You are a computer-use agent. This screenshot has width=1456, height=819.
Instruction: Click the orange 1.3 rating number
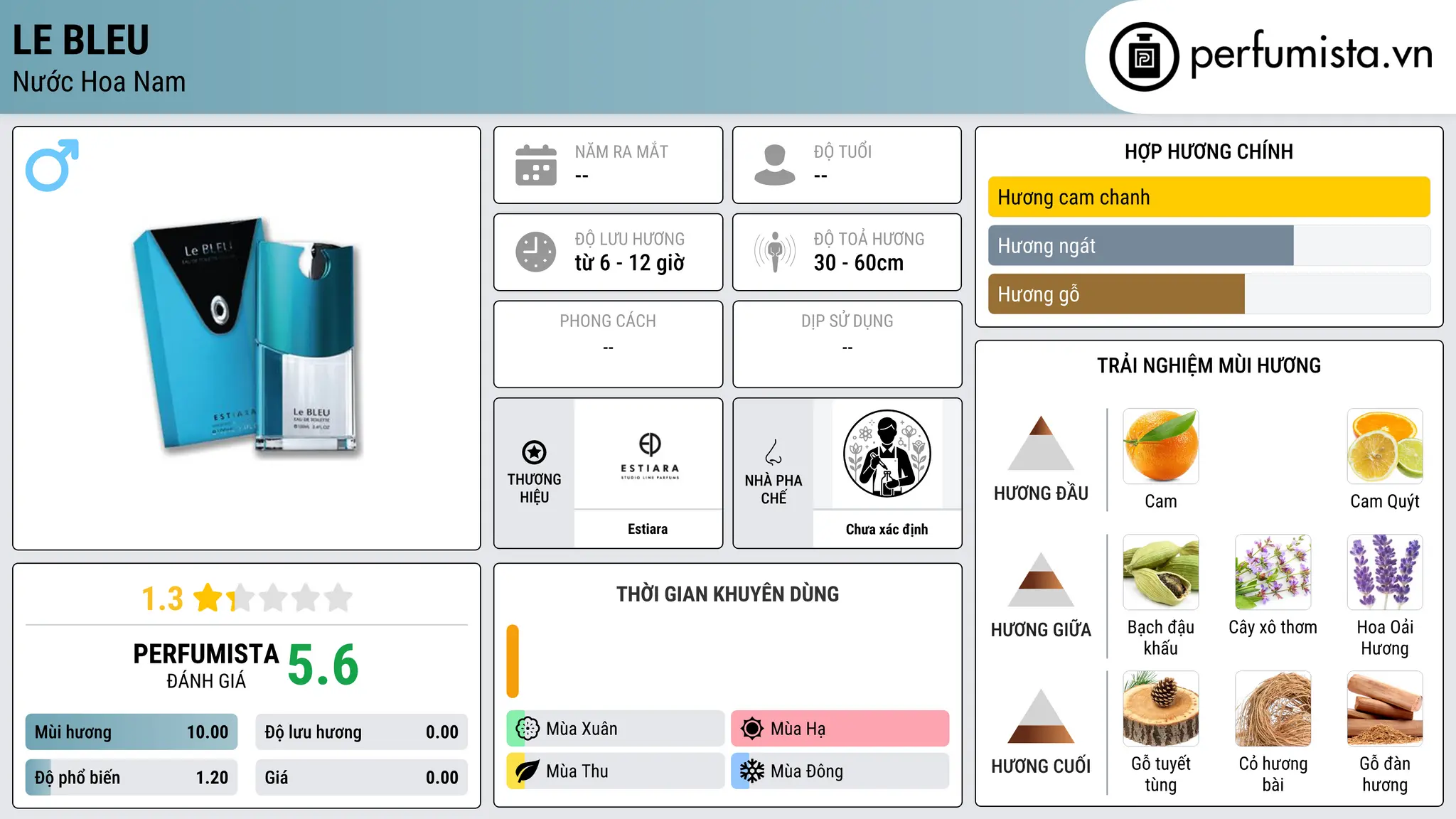click(x=163, y=599)
